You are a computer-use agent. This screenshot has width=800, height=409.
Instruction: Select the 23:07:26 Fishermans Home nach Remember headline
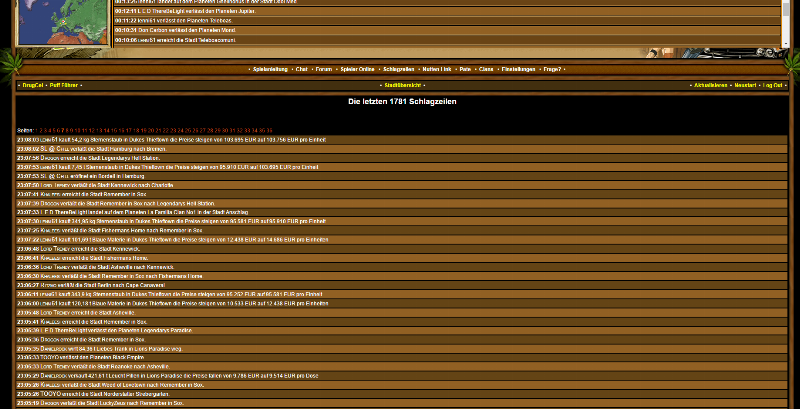[402, 231]
